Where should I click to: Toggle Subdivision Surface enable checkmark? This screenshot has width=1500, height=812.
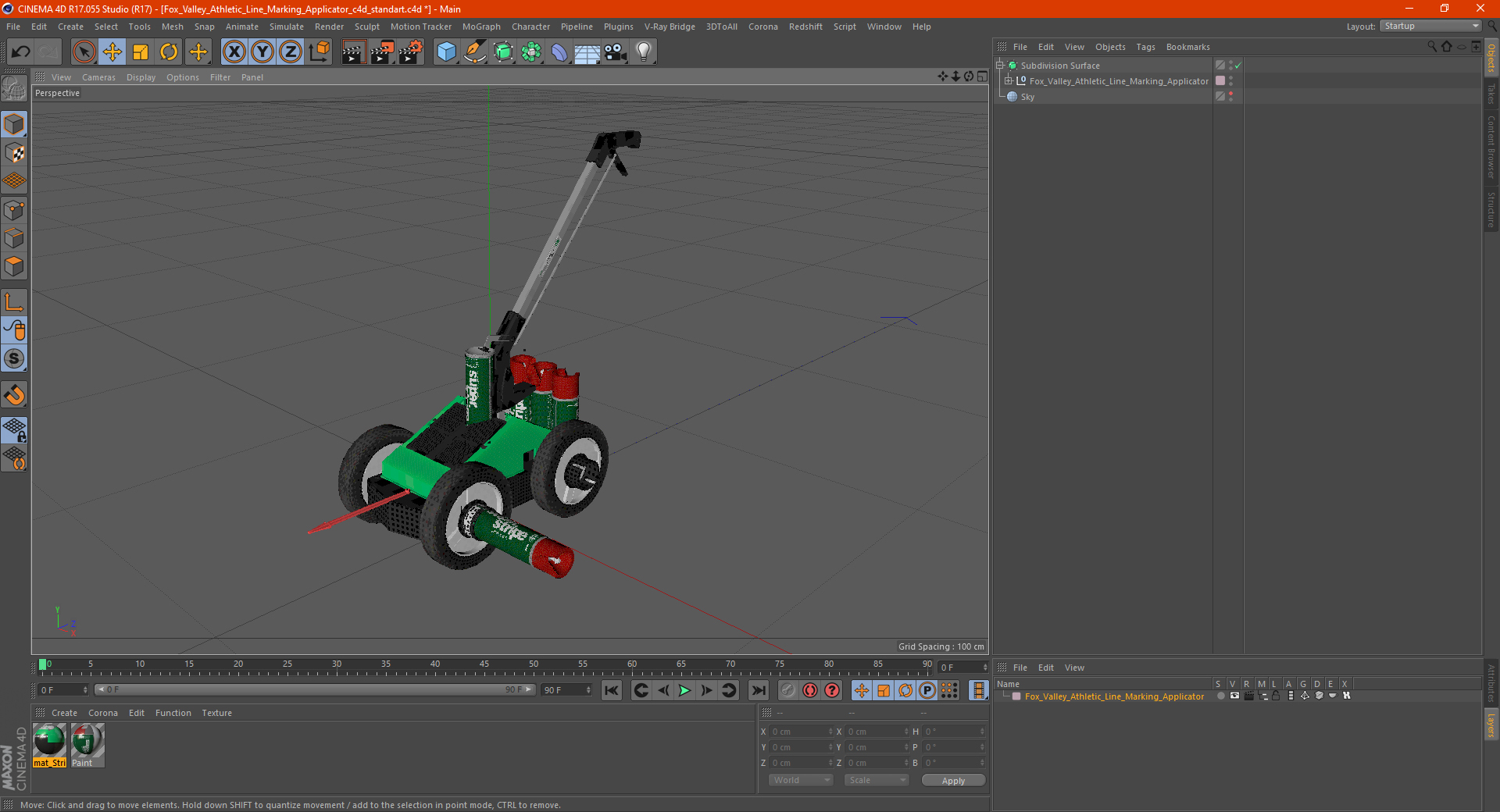point(1238,66)
